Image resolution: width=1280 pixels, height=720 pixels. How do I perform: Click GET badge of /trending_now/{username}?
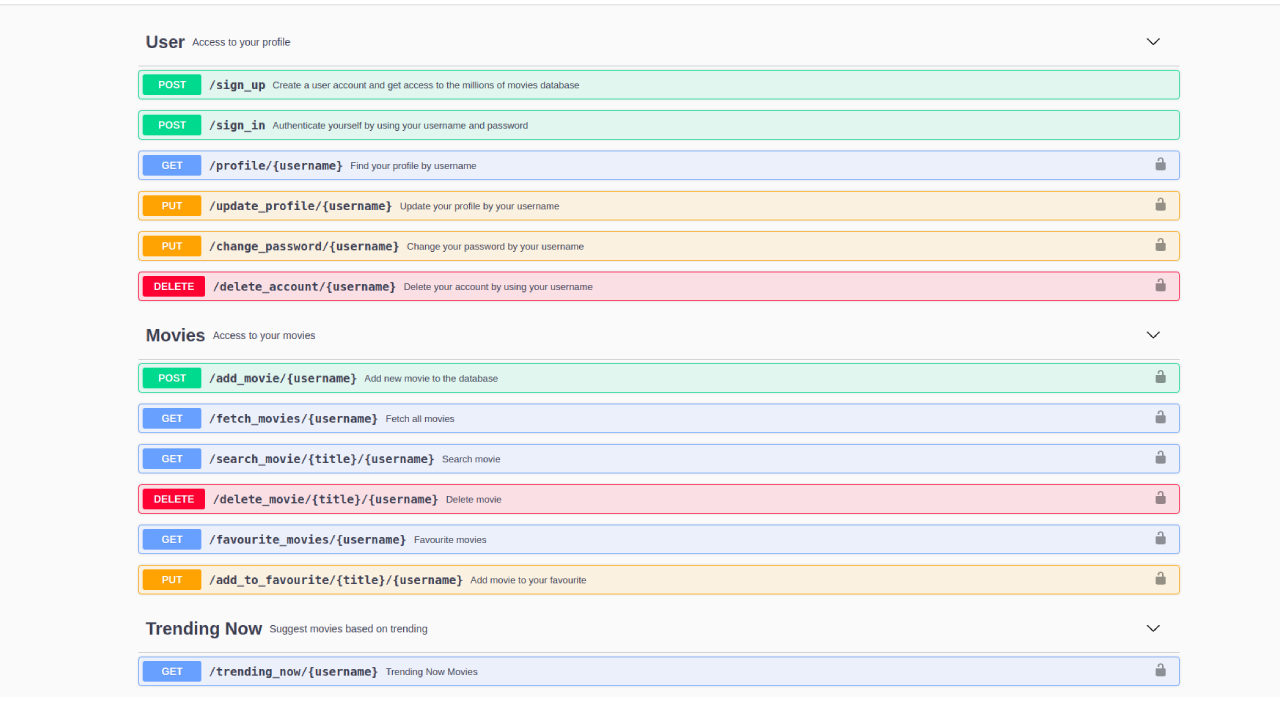pyautogui.click(x=172, y=672)
